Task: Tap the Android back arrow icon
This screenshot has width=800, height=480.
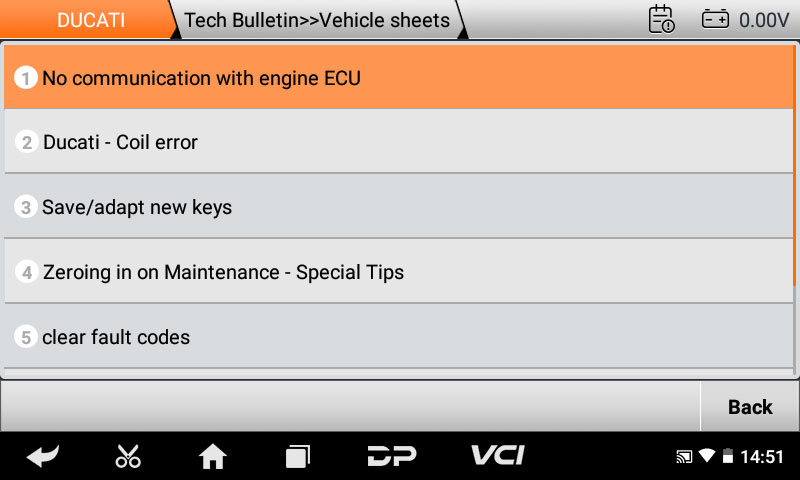Action: pyautogui.click(x=42, y=457)
